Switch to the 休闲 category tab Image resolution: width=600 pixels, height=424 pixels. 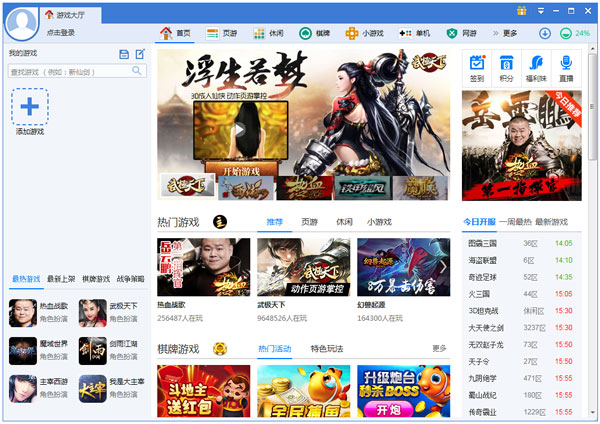click(x=268, y=33)
